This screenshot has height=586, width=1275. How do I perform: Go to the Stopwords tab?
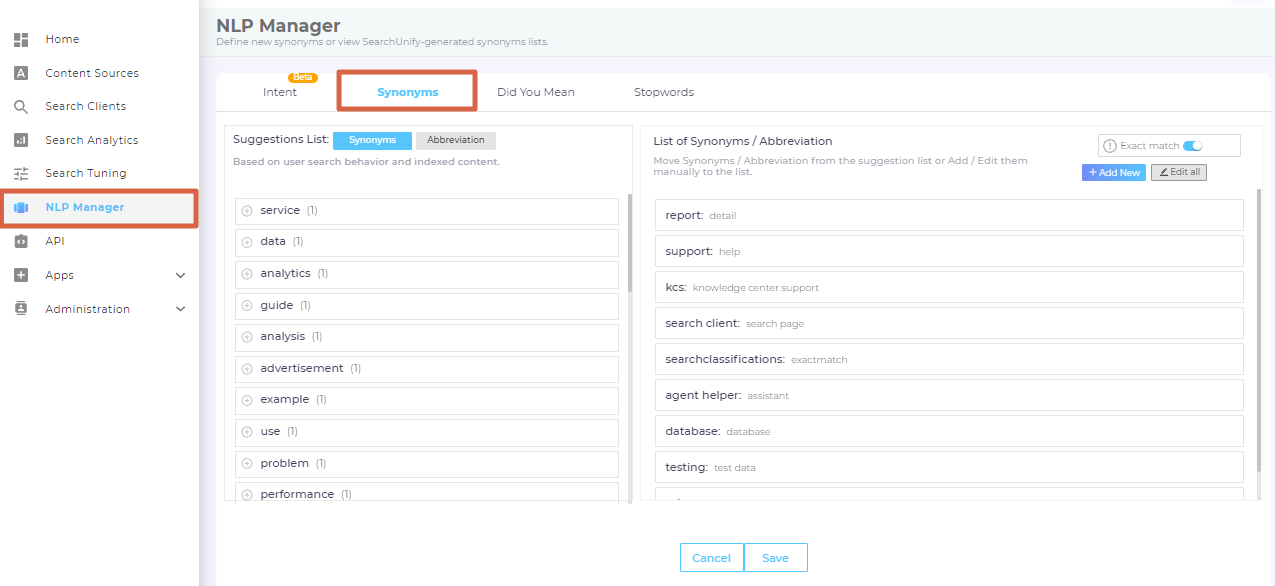coord(664,92)
